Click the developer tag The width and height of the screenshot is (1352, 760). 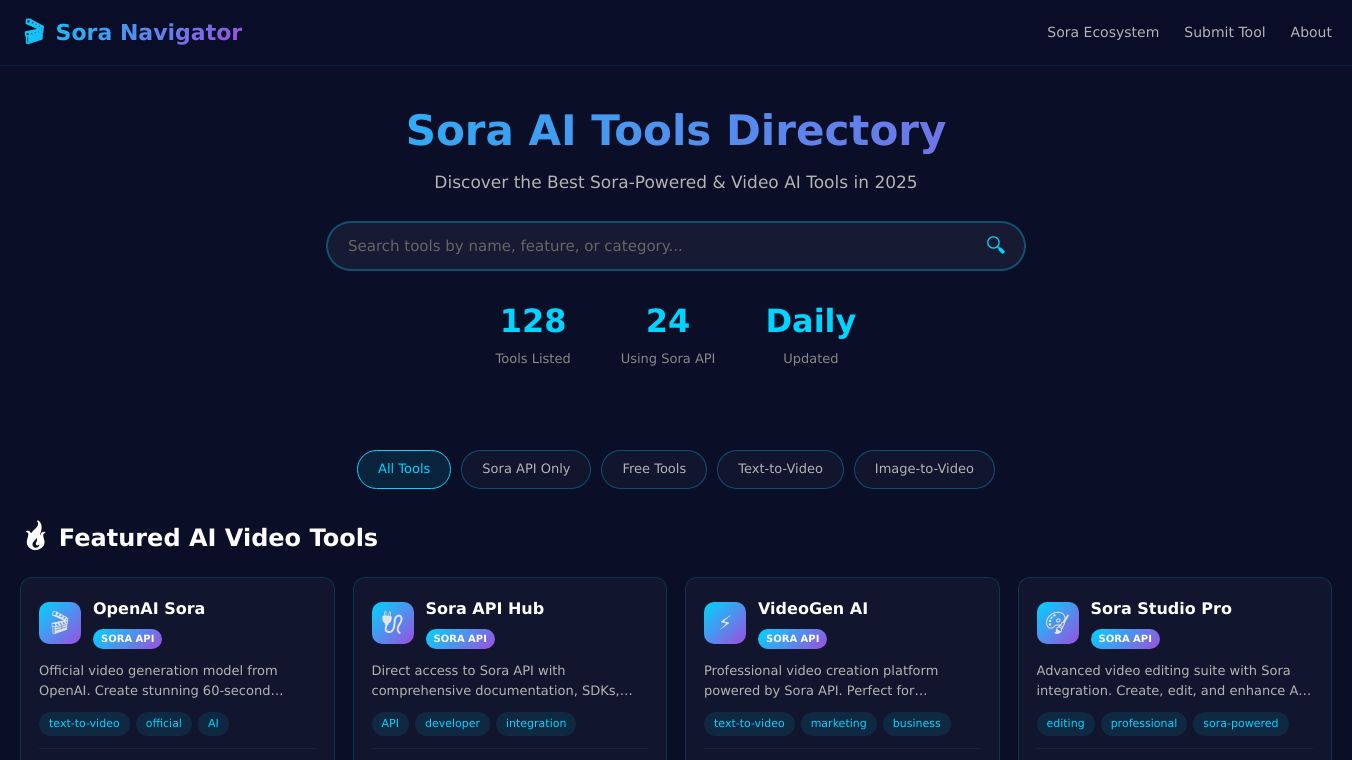(x=452, y=724)
